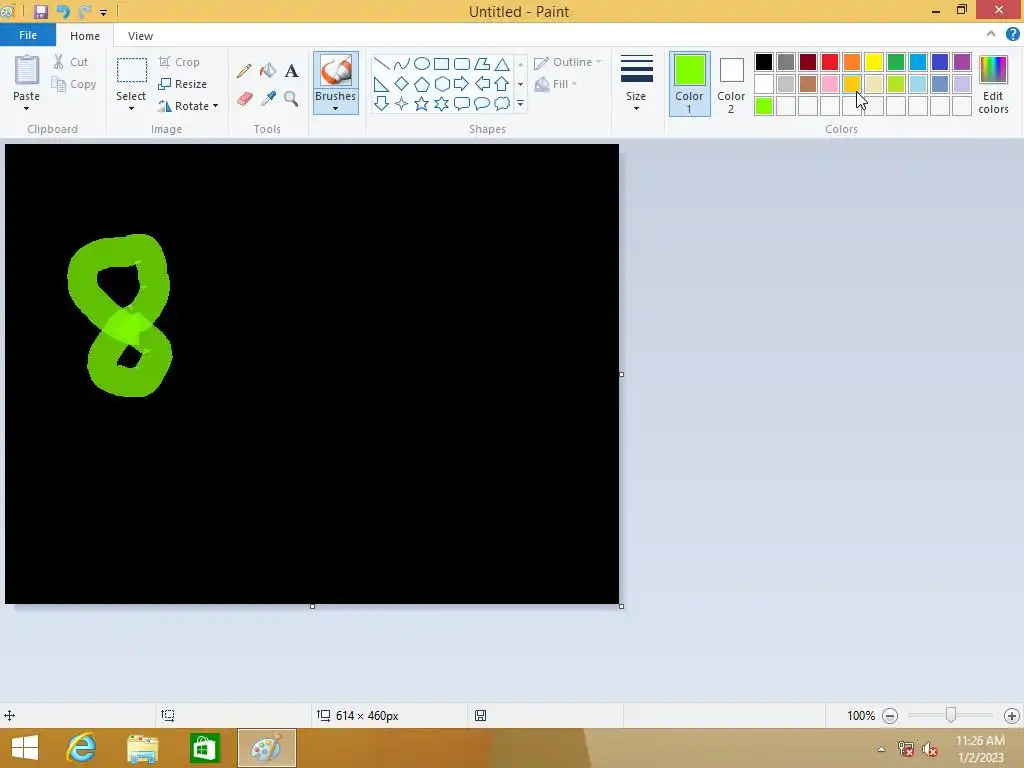1024x768 pixels.
Task: Click the Copy button
Action: (74, 84)
